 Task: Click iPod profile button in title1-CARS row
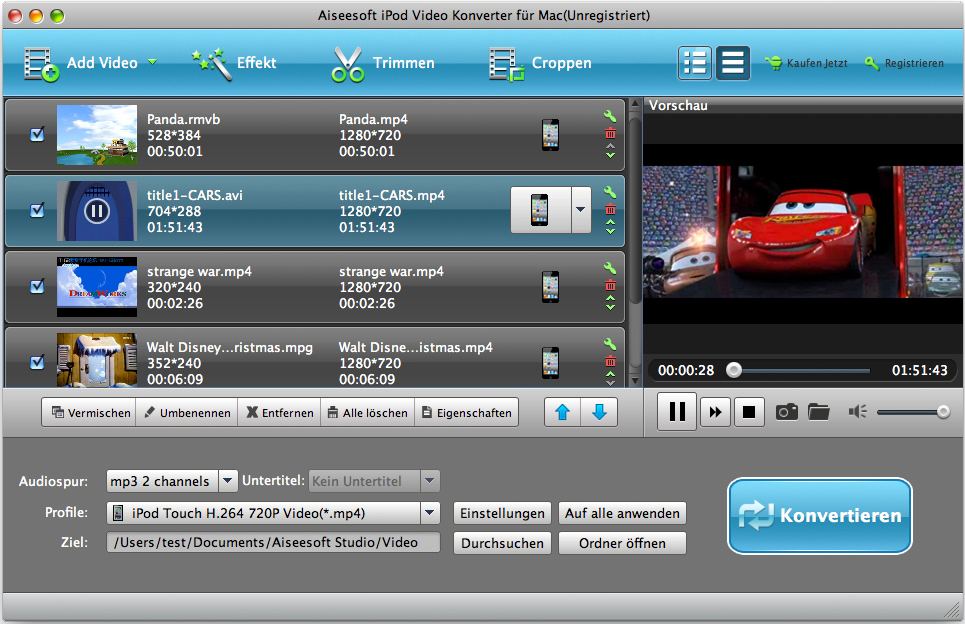pos(540,210)
